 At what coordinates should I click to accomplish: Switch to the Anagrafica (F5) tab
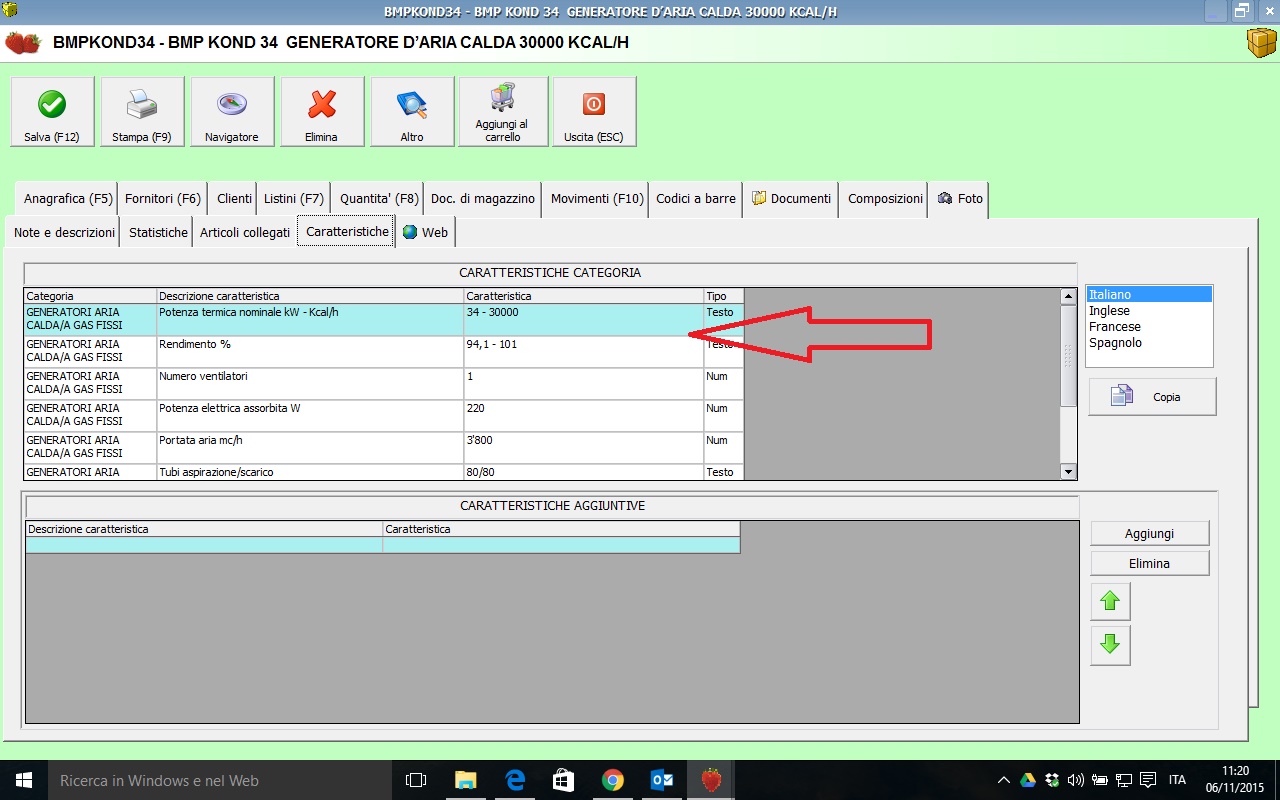tap(68, 199)
